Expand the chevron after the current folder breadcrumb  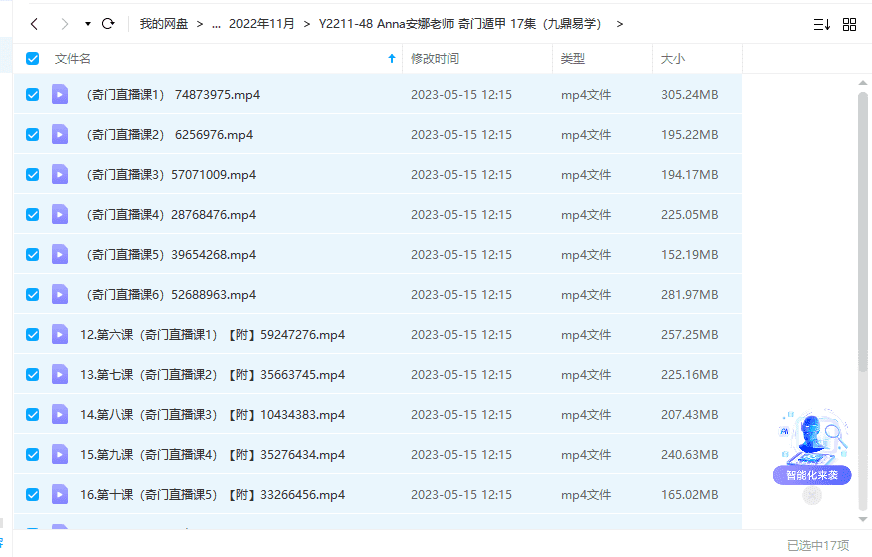click(x=620, y=24)
